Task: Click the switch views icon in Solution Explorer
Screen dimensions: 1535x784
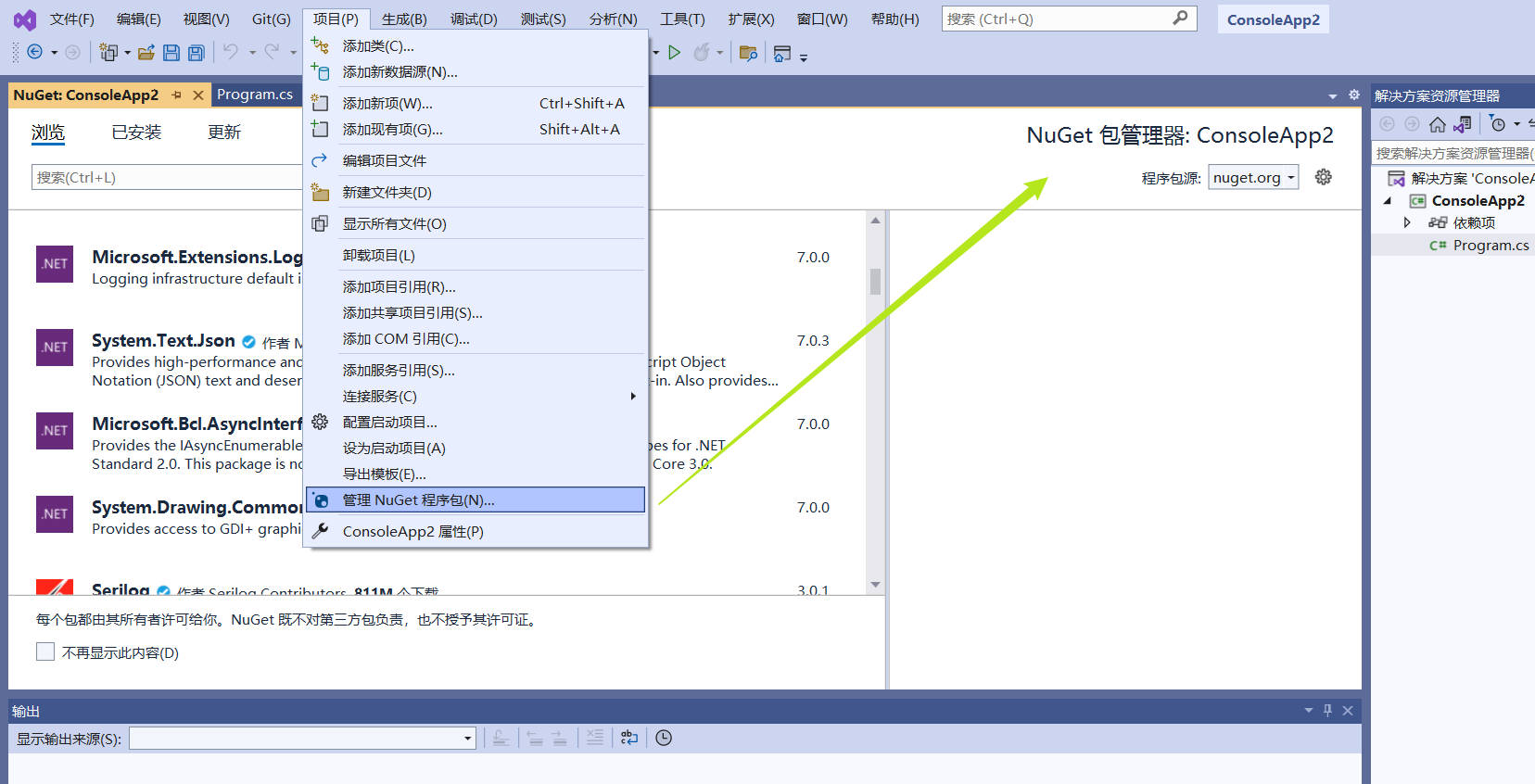Action: point(1463,124)
